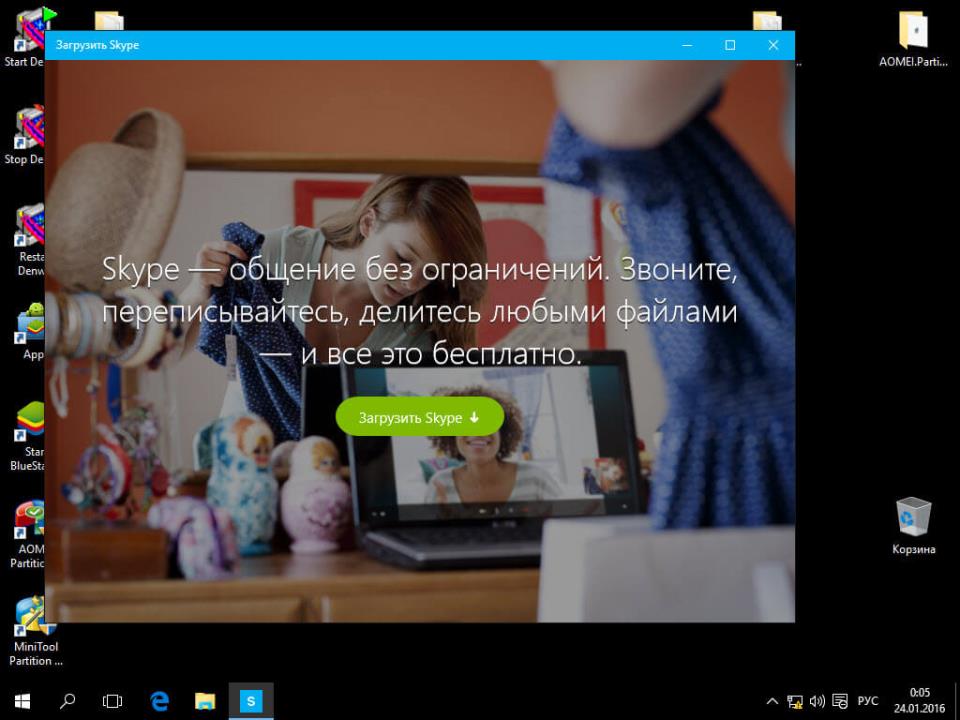This screenshot has height=720, width=960.
Task: Maximize the Загрузить Skype window
Action: tap(730, 45)
